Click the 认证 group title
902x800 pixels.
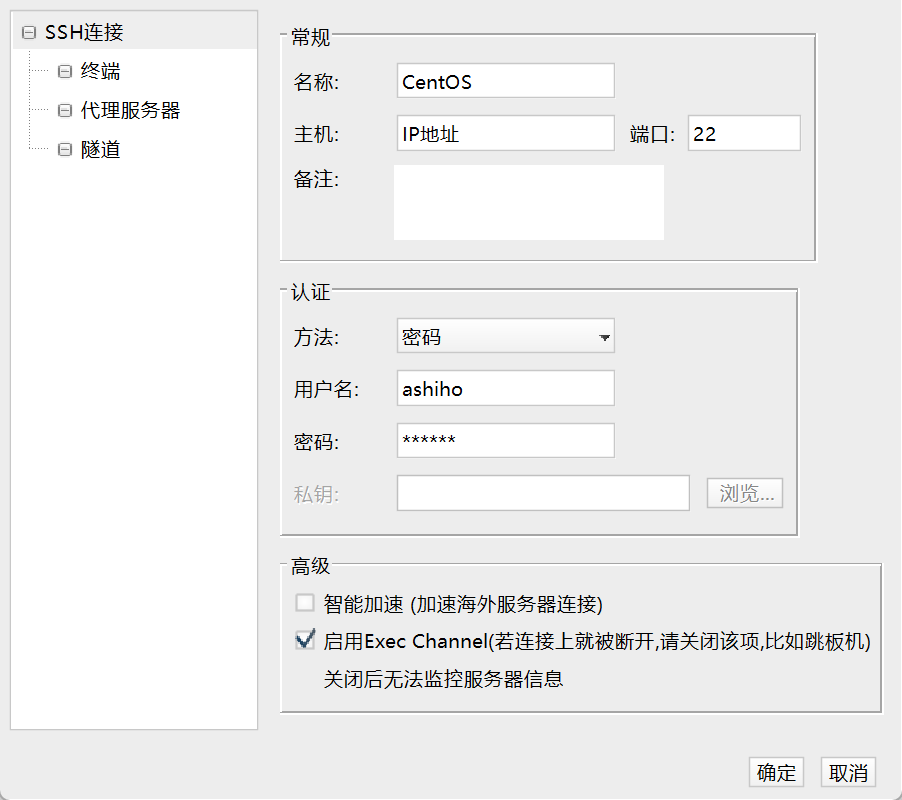pos(311,292)
